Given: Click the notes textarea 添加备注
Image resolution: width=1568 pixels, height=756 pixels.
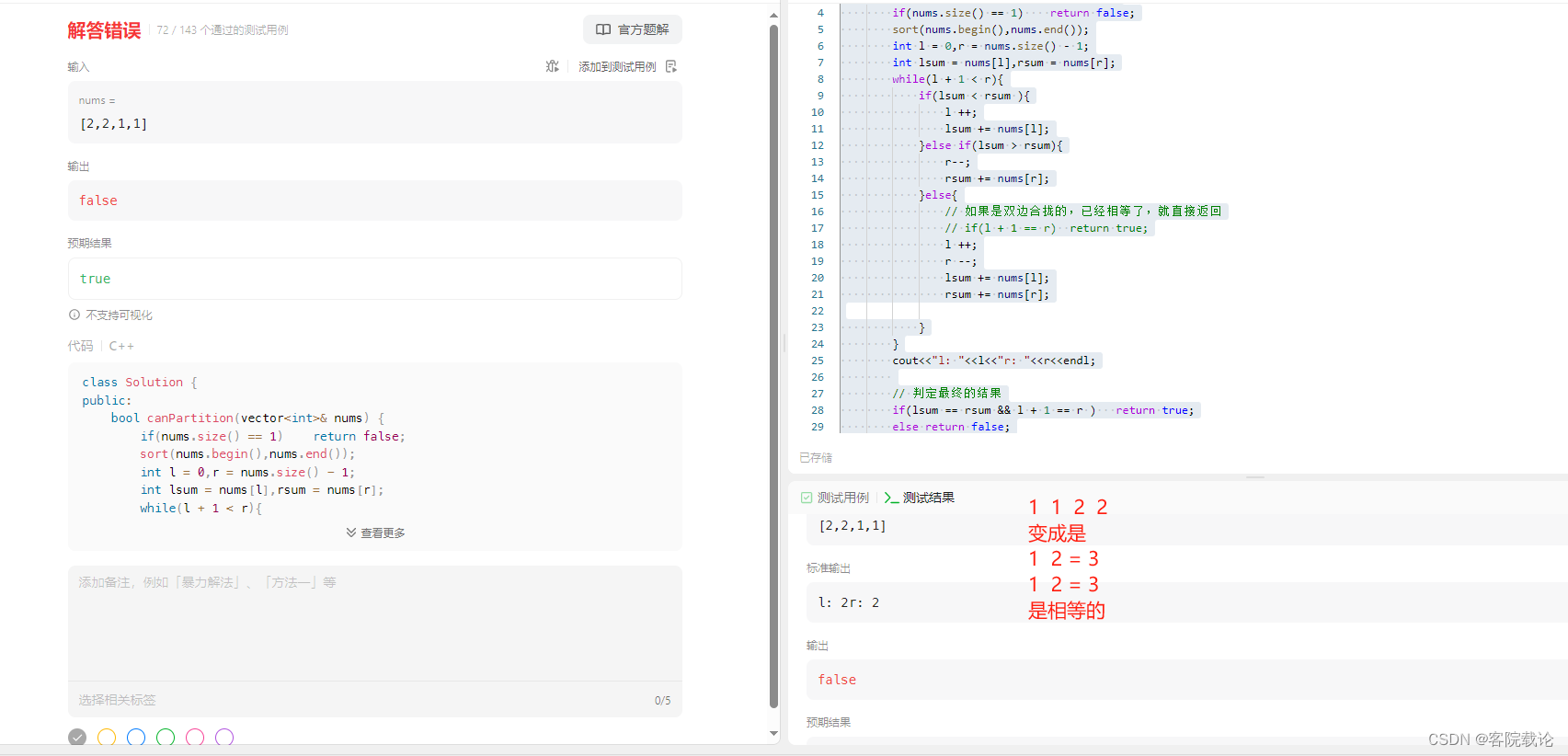Looking at the screenshot, I should tap(375, 623).
